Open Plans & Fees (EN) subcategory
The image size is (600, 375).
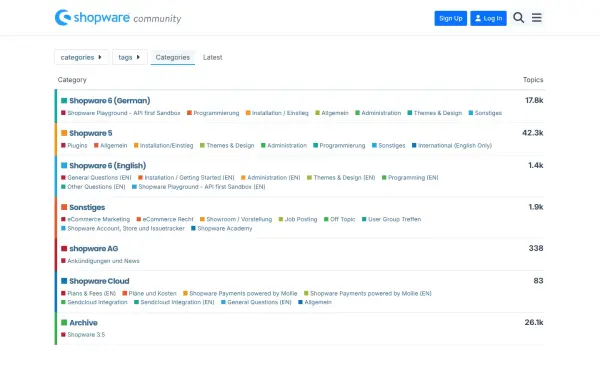coord(91,294)
